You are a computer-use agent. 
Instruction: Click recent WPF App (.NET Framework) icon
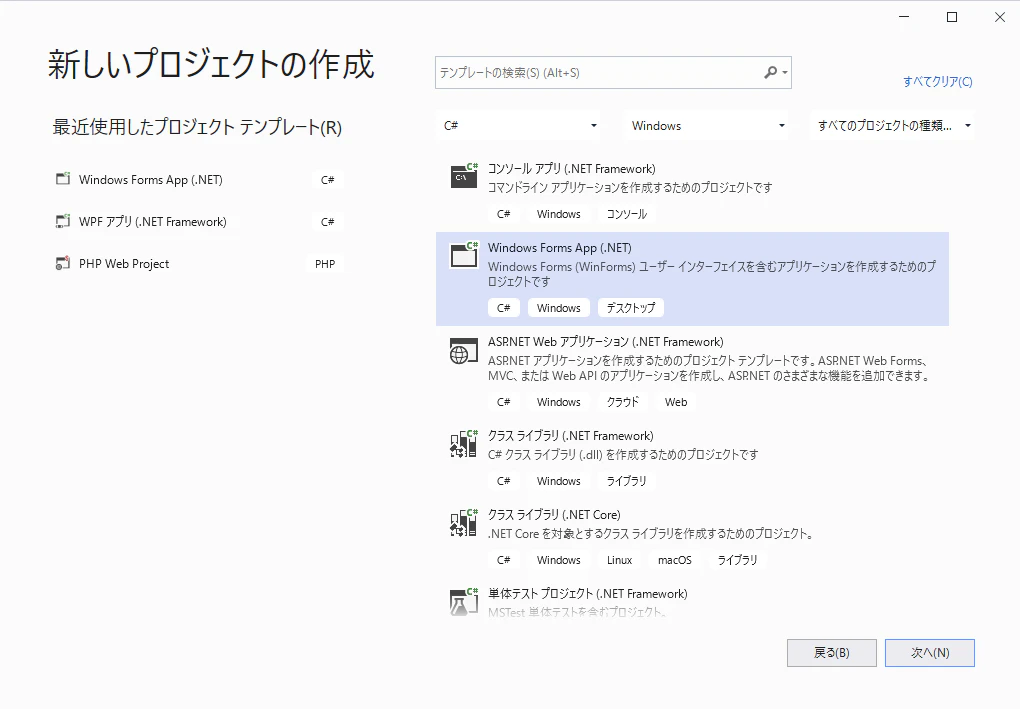click(x=62, y=221)
